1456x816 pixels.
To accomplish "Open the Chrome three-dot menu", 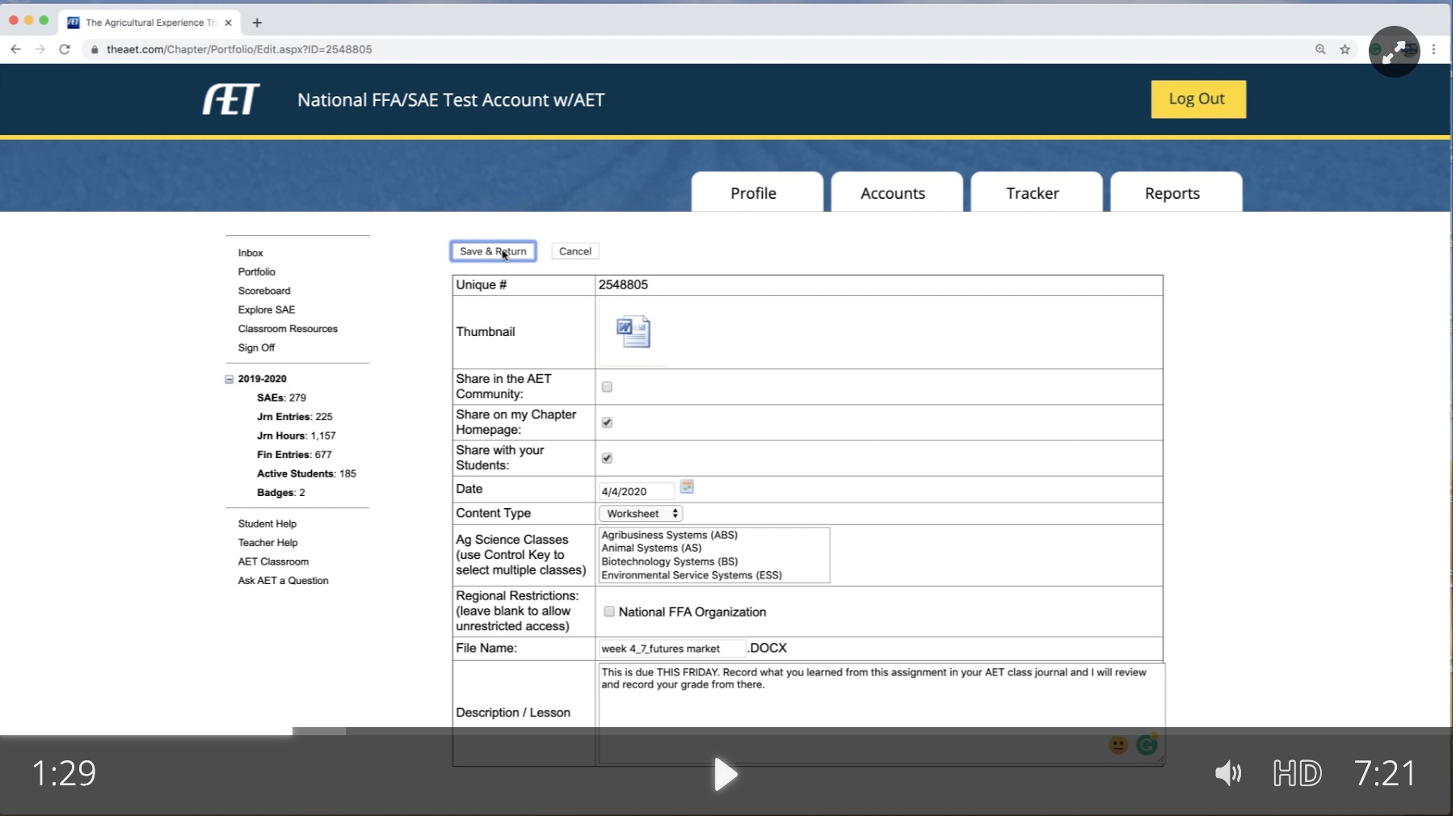I will [1434, 49].
